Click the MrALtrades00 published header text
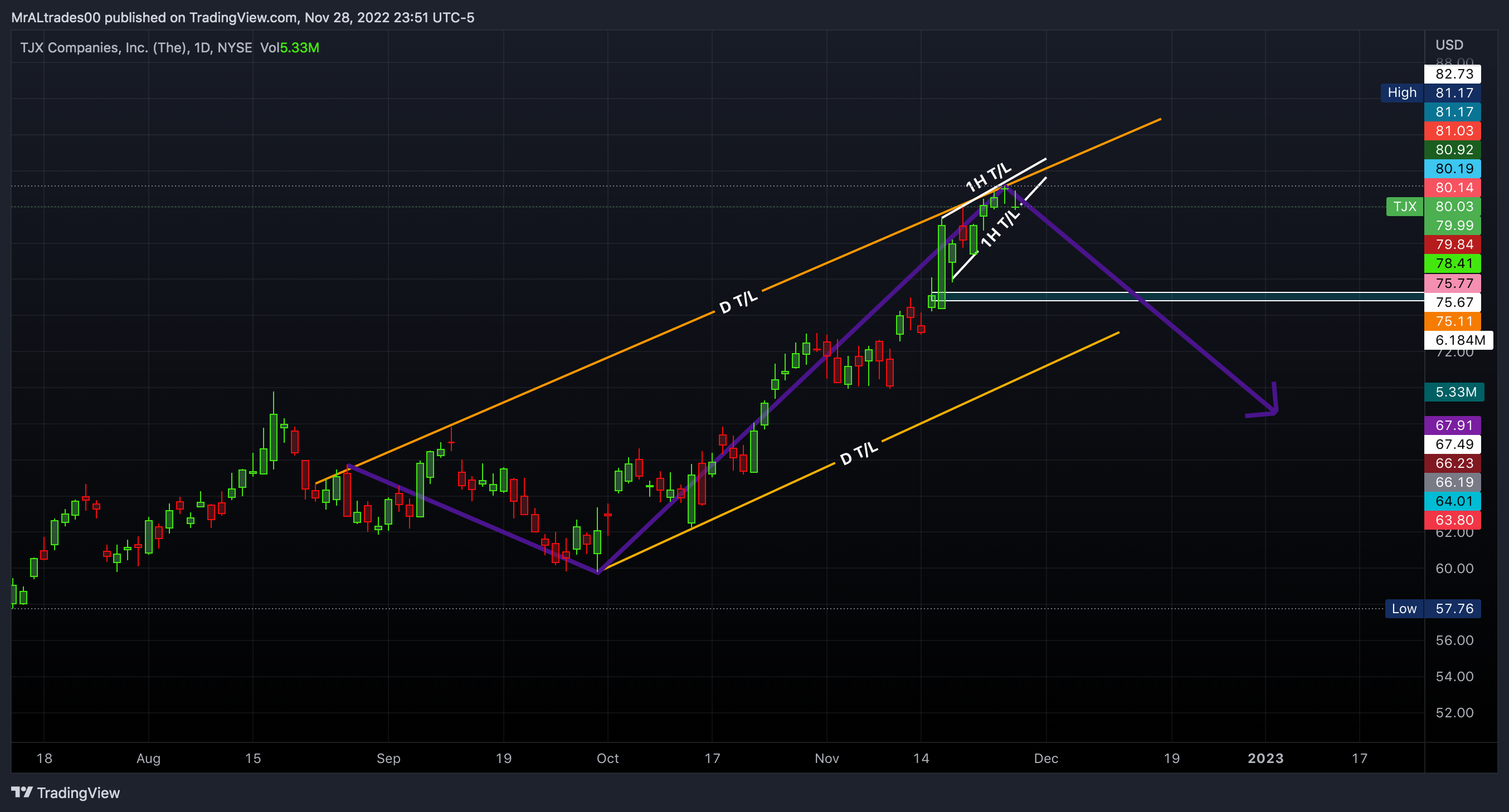 [242, 18]
